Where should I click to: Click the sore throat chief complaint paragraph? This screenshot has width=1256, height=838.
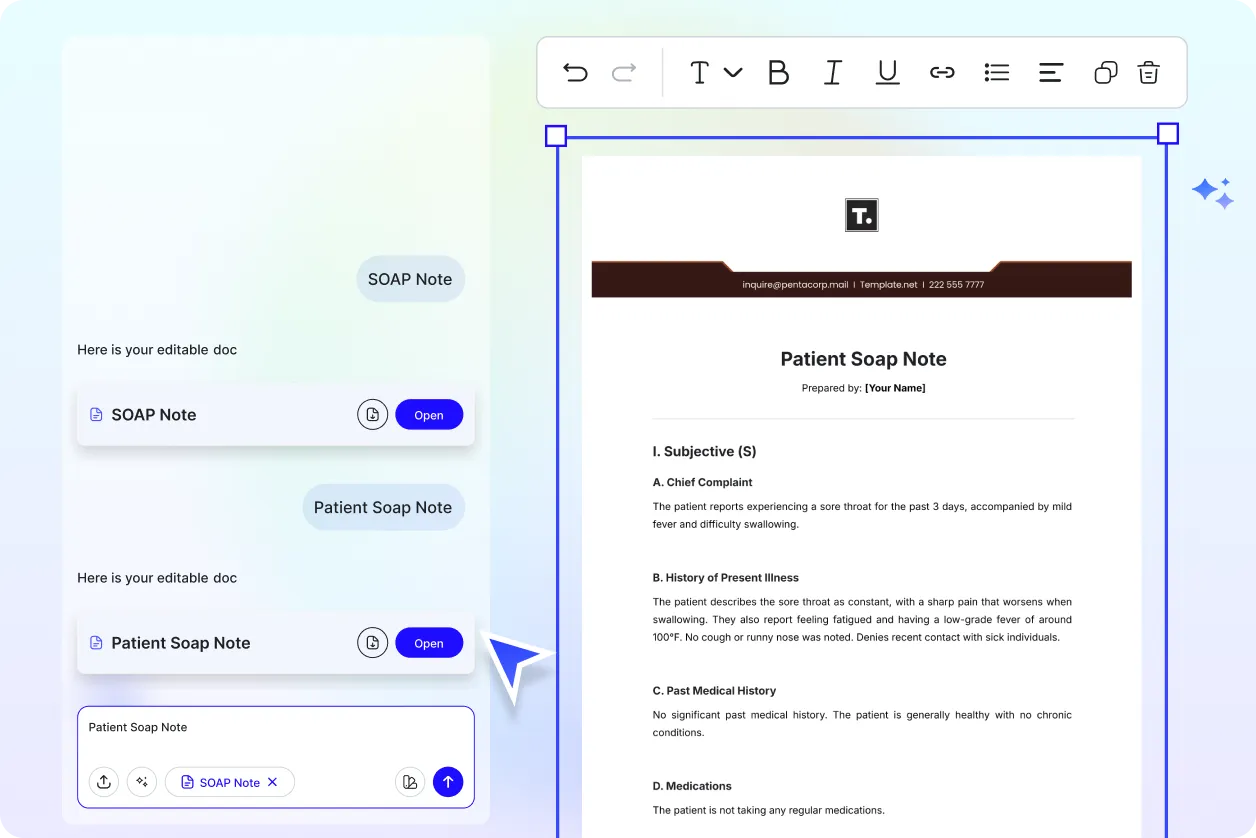[862, 515]
